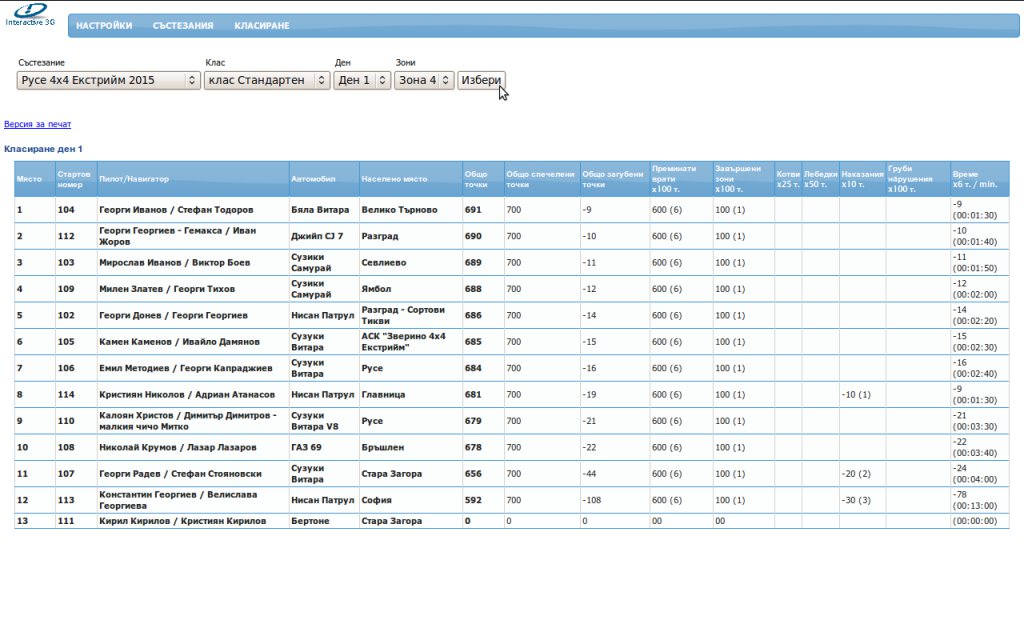
Task: Open the Версия за печат link
Action: (38, 124)
